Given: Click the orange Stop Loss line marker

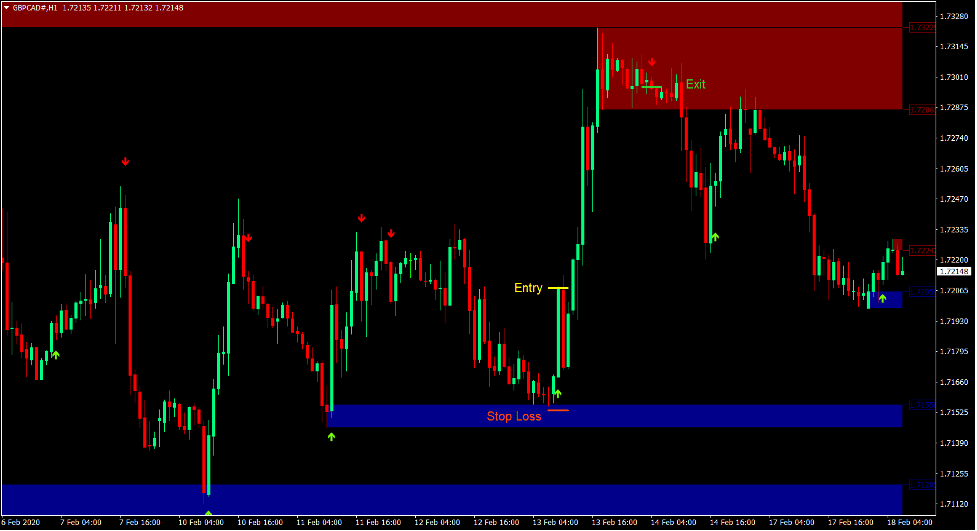Looking at the screenshot, I should point(557,410).
